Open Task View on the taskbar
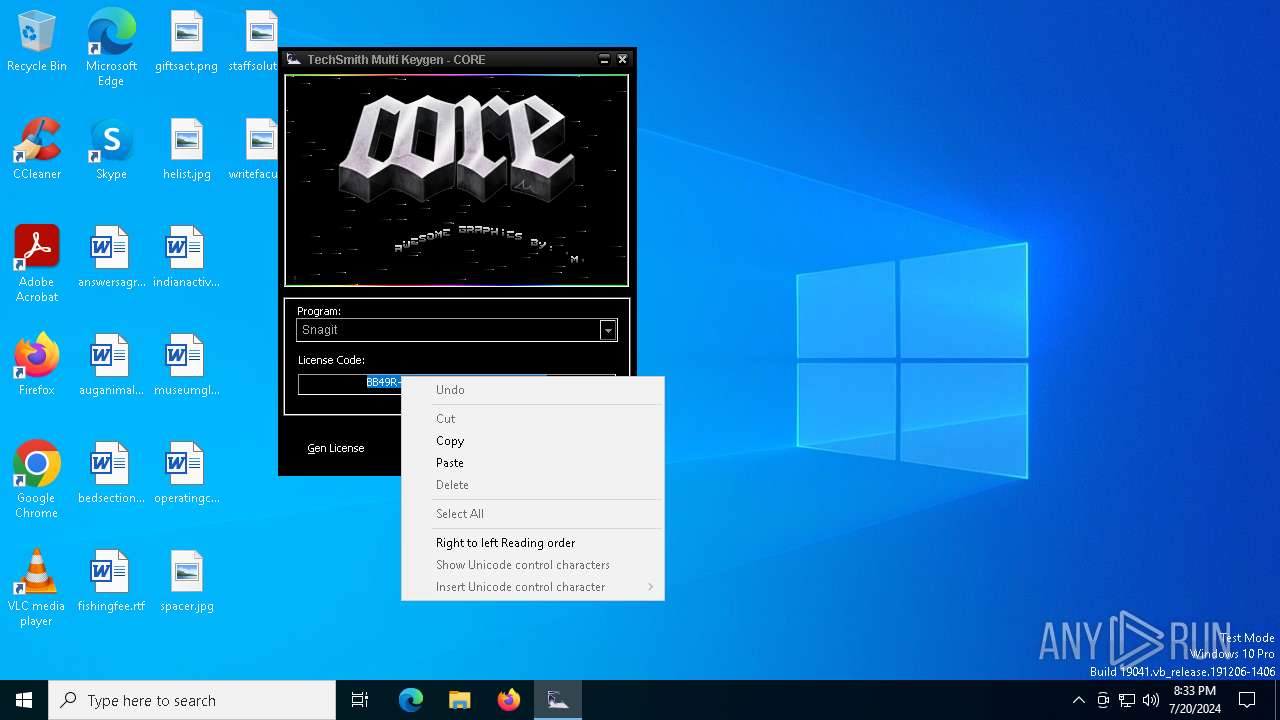This screenshot has height=720, width=1280. click(x=360, y=700)
